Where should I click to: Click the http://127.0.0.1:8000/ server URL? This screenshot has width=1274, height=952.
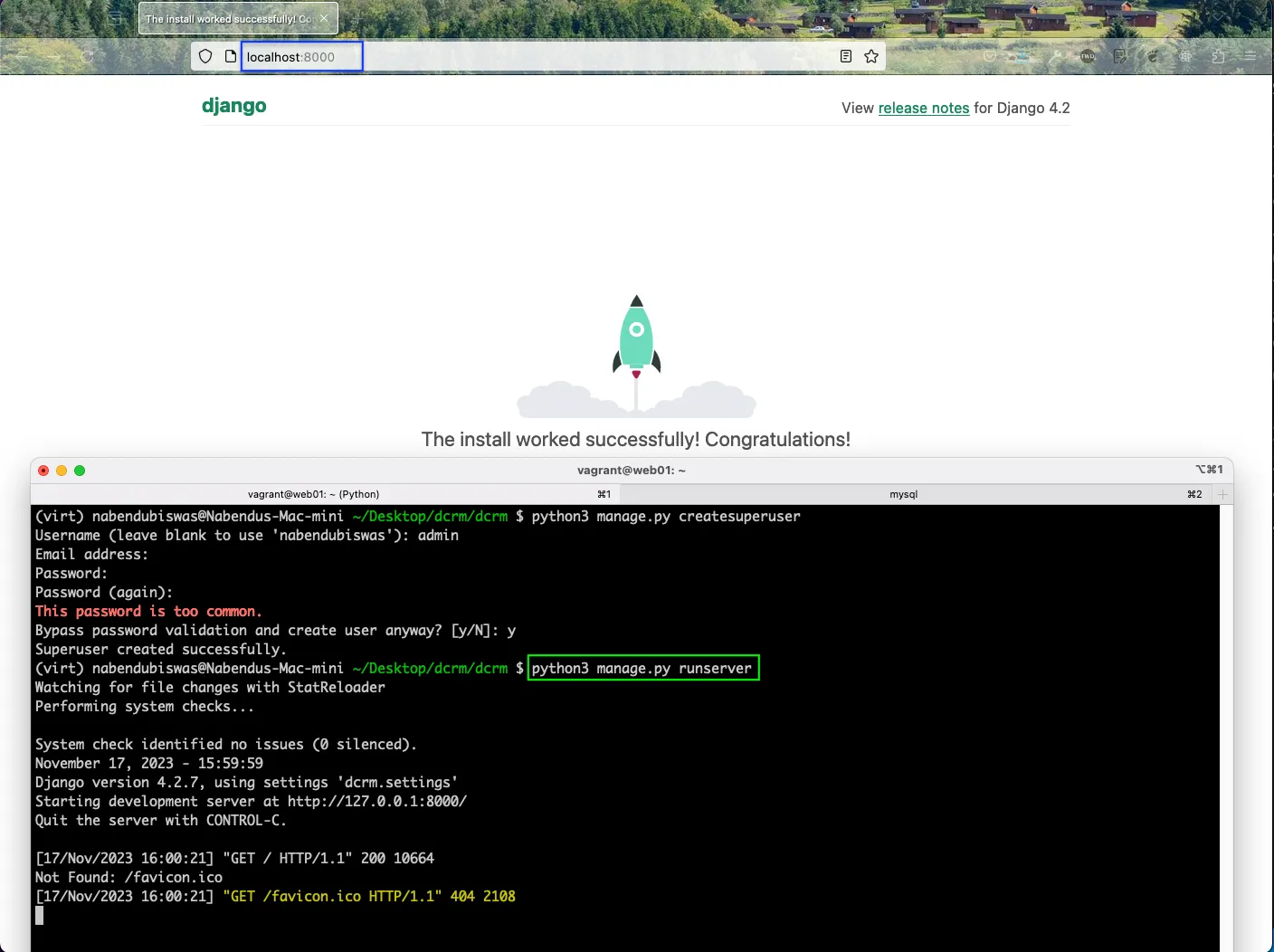[x=377, y=802]
